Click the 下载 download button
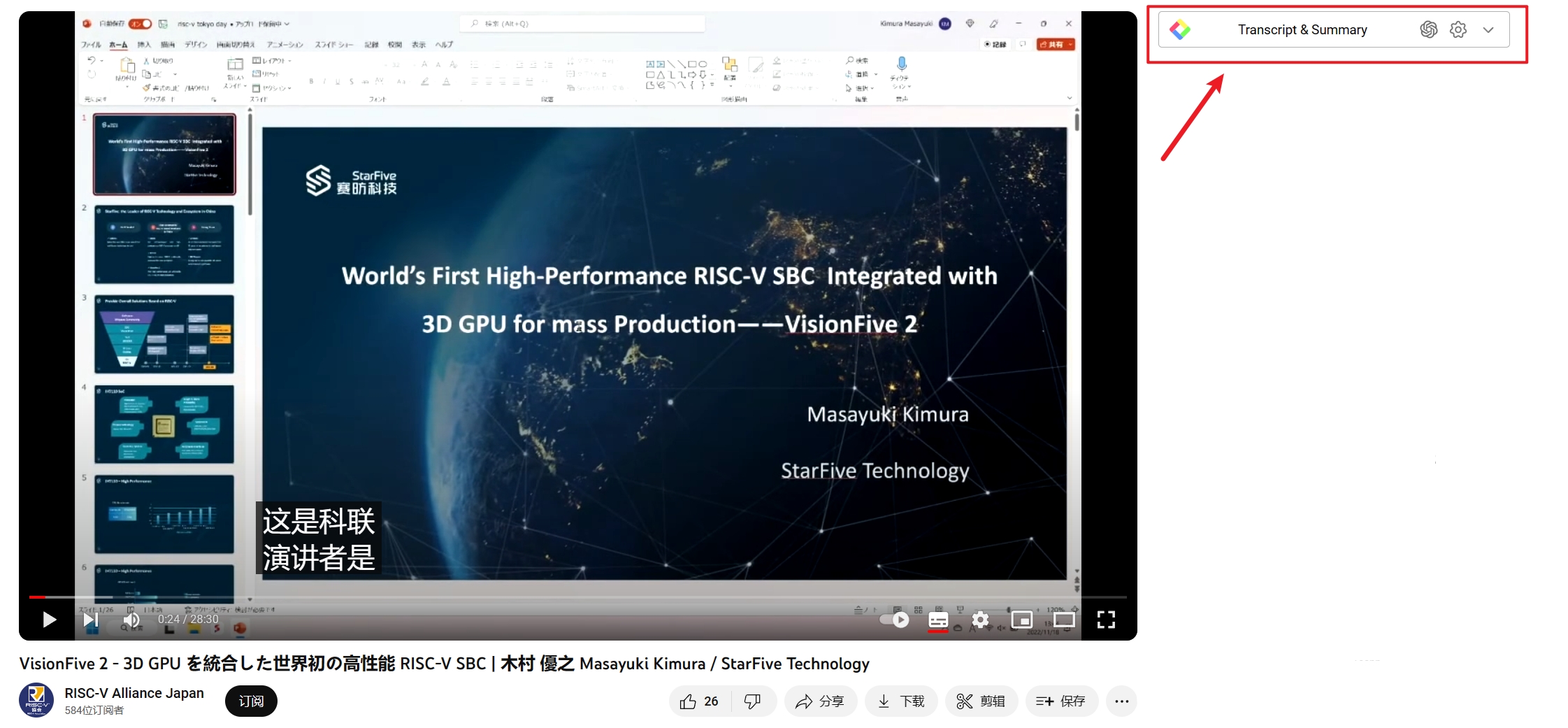 pyautogui.click(x=901, y=701)
